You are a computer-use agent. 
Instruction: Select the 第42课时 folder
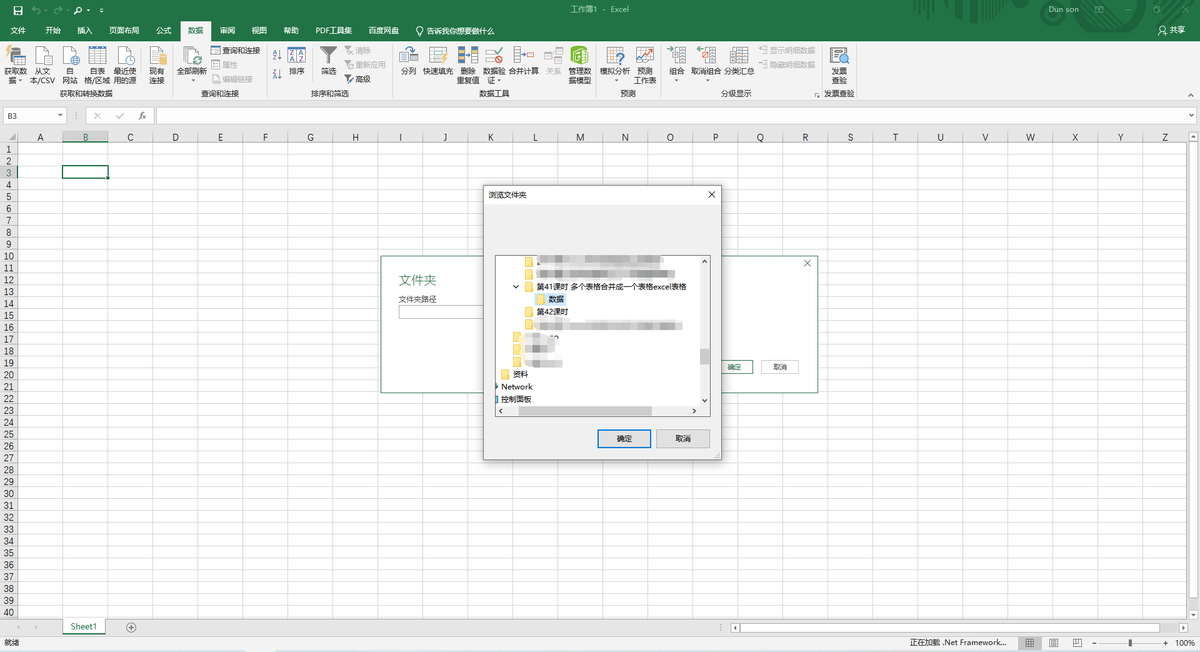552,312
